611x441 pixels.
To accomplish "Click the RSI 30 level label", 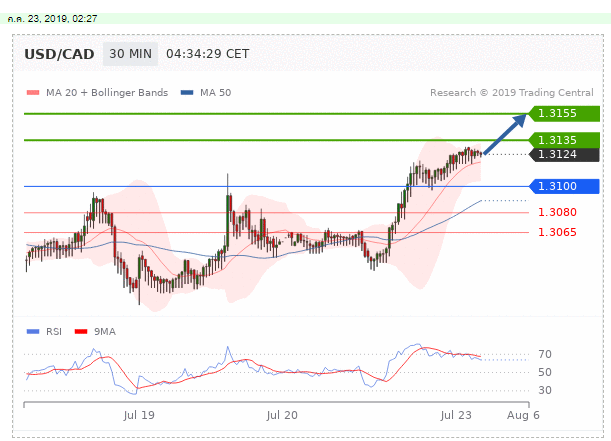I will [x=545, y=390].
